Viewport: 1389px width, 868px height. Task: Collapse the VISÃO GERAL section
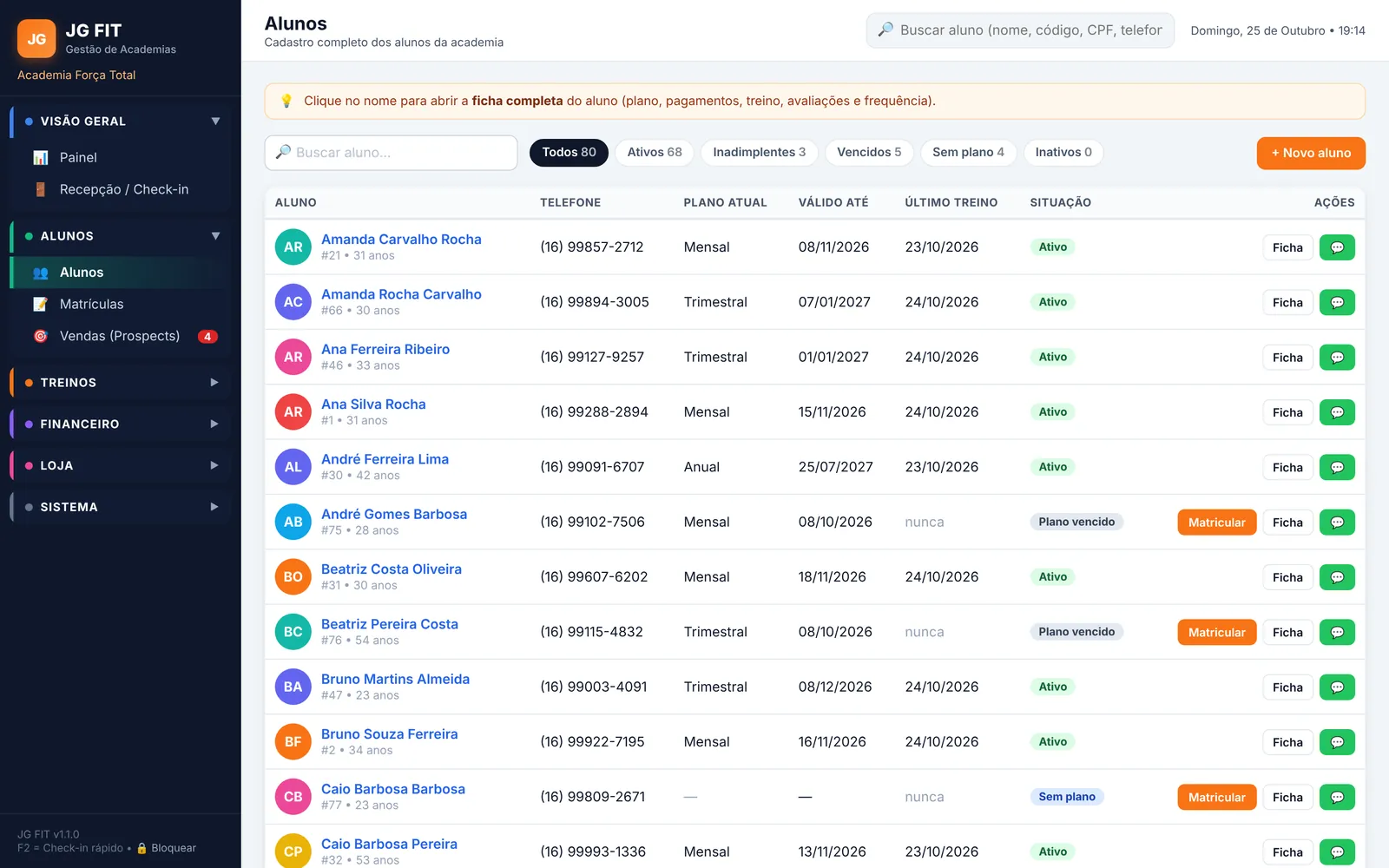[215, 122]
